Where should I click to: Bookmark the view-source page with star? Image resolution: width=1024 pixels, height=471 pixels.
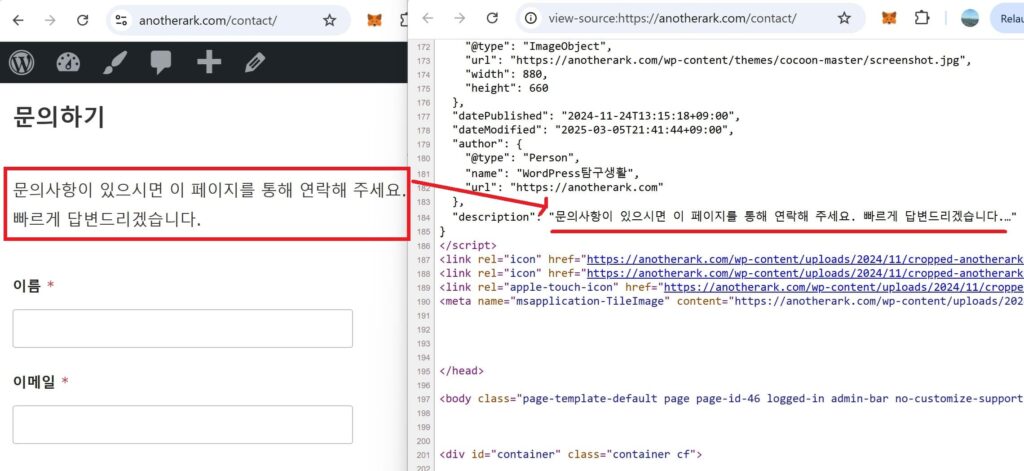pos(844,18)
